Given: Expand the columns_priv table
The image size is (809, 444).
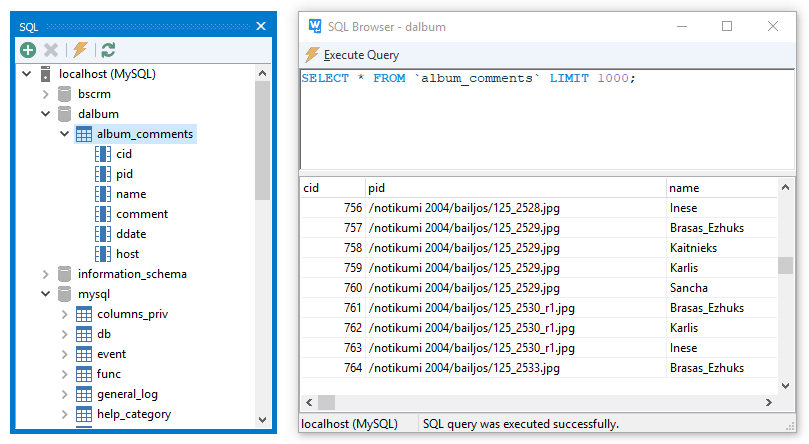Looking at the screenshot, I should coord(65,314).
